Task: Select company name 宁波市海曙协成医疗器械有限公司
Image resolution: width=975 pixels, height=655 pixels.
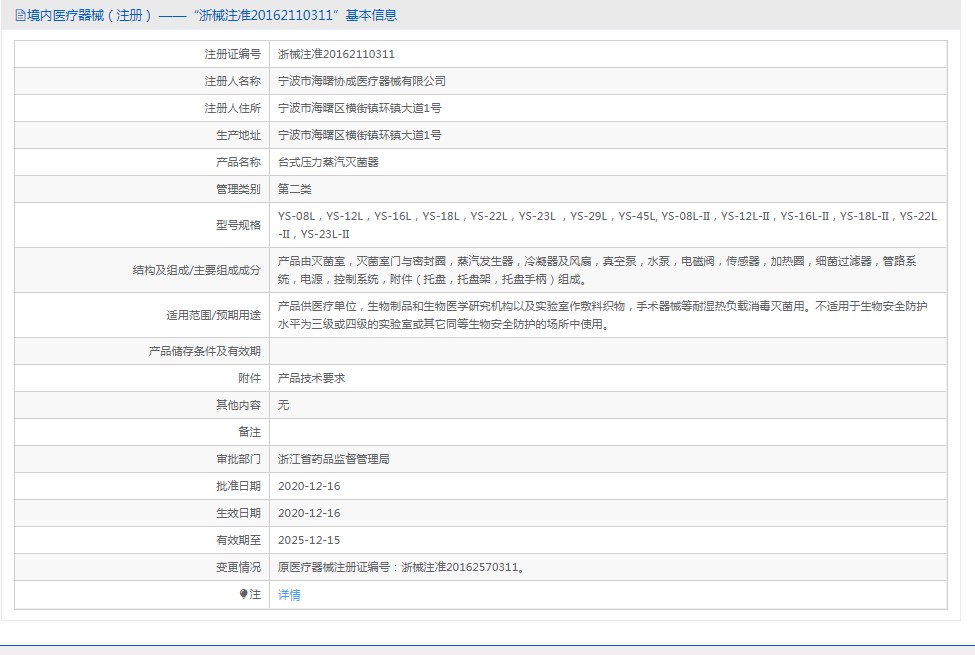Action: click(x=362, y=81)
